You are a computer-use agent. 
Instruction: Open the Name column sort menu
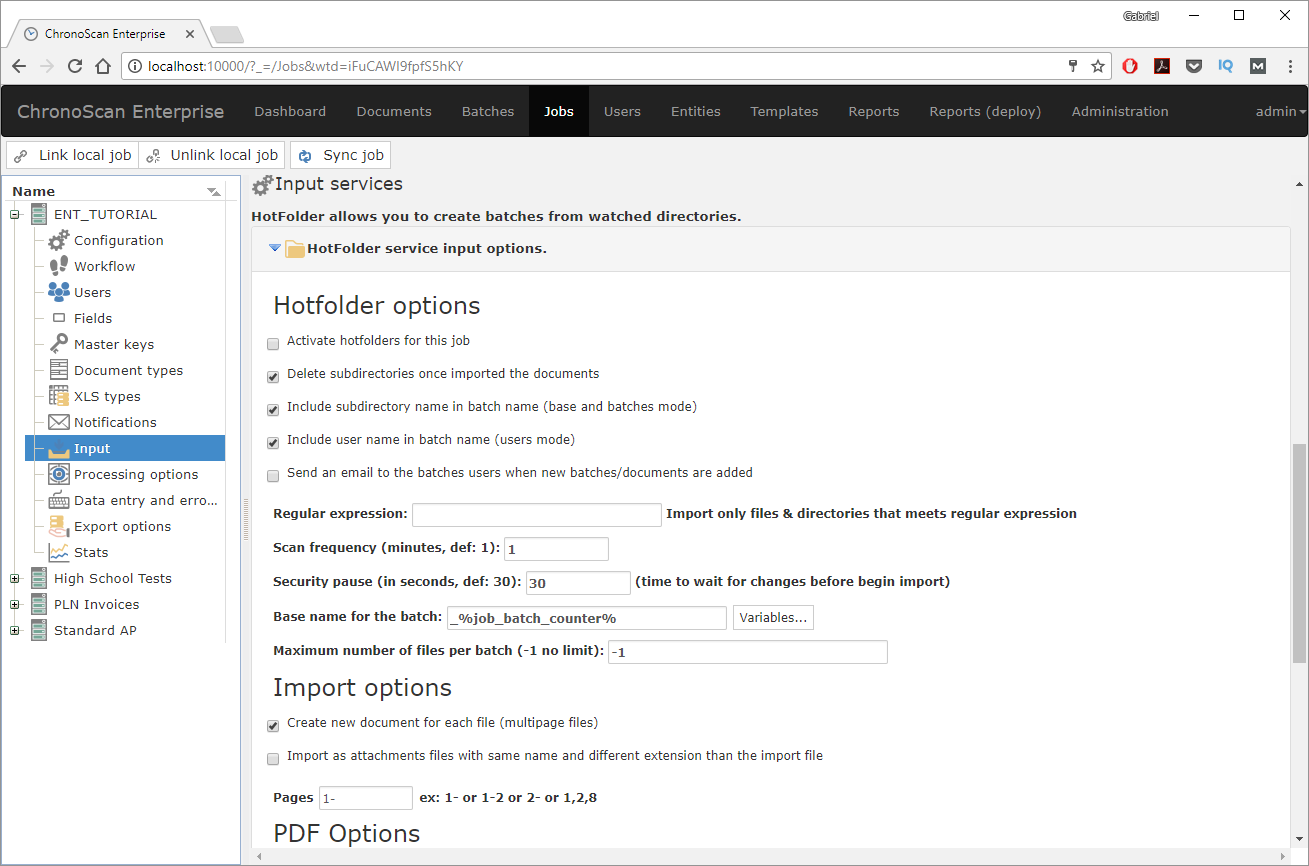tap(213, 191)
